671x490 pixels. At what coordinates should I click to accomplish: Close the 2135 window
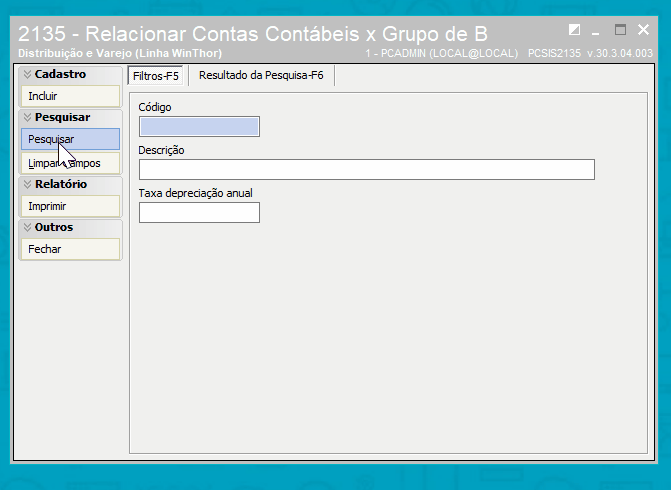[x=643, y=30]
